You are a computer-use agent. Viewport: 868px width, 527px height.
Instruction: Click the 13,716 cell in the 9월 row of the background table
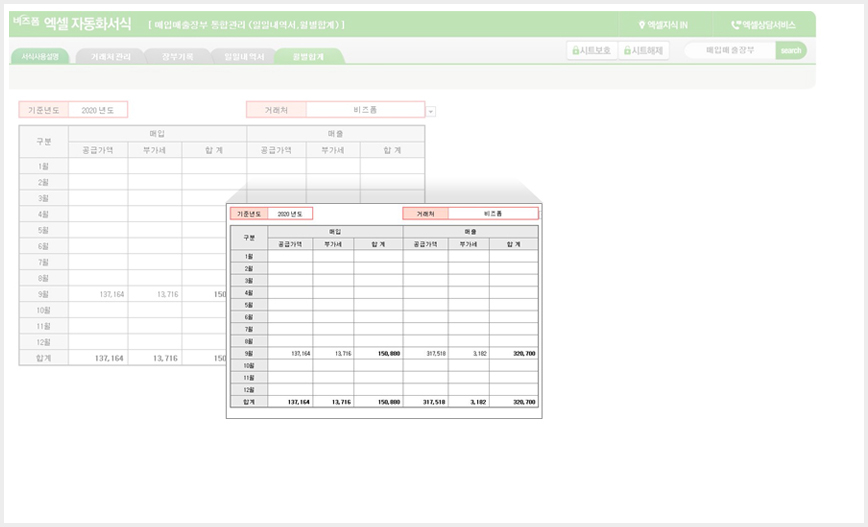click(x=155, y=294)
